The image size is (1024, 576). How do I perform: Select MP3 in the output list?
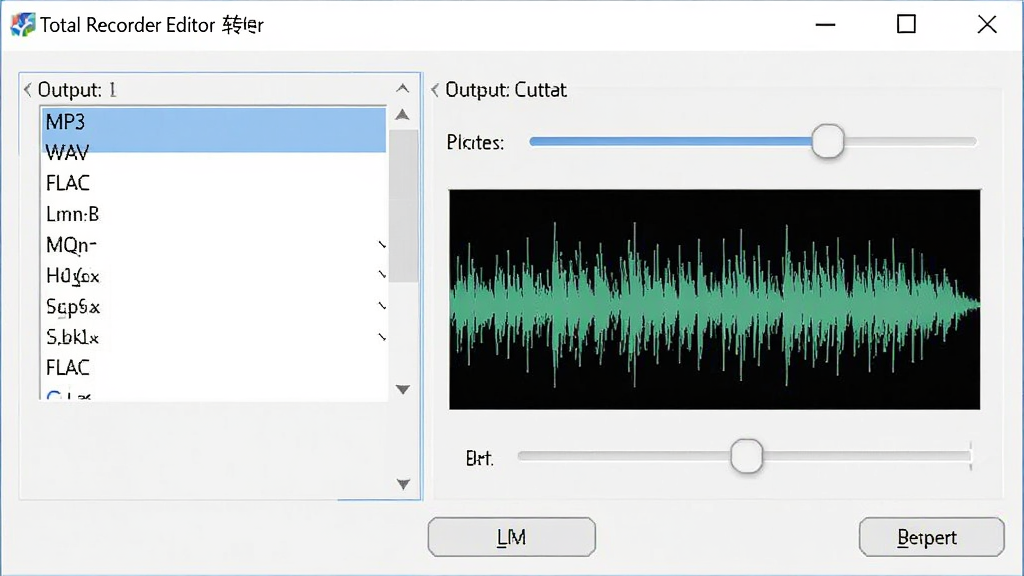click(214, 122)
